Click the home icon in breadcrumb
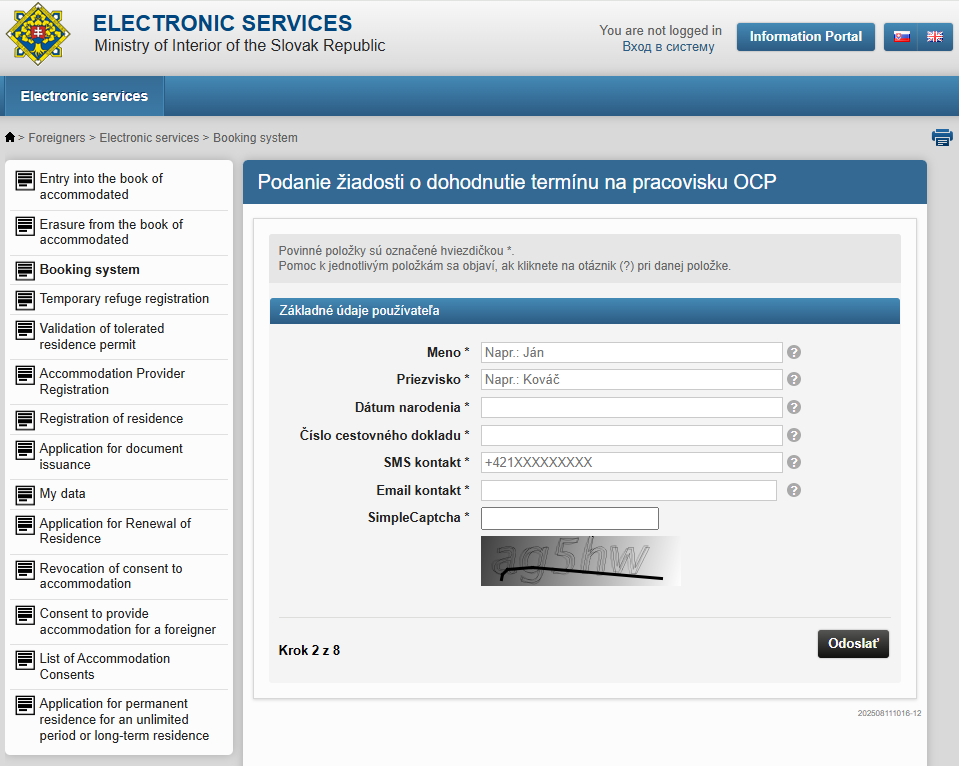This screenshot has width=959, height=766. (10, 138)
